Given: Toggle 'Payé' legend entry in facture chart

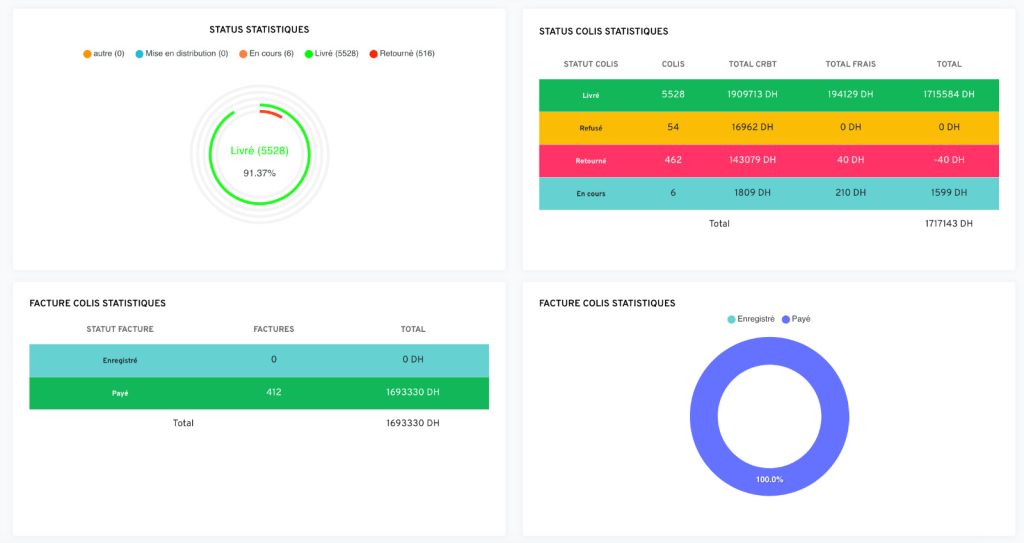Looking at the screenshot, I should click(x=796, y=319).
